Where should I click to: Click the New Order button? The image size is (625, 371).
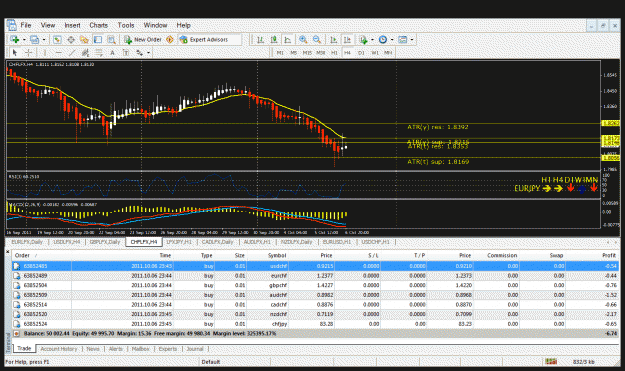click(143, 39)
